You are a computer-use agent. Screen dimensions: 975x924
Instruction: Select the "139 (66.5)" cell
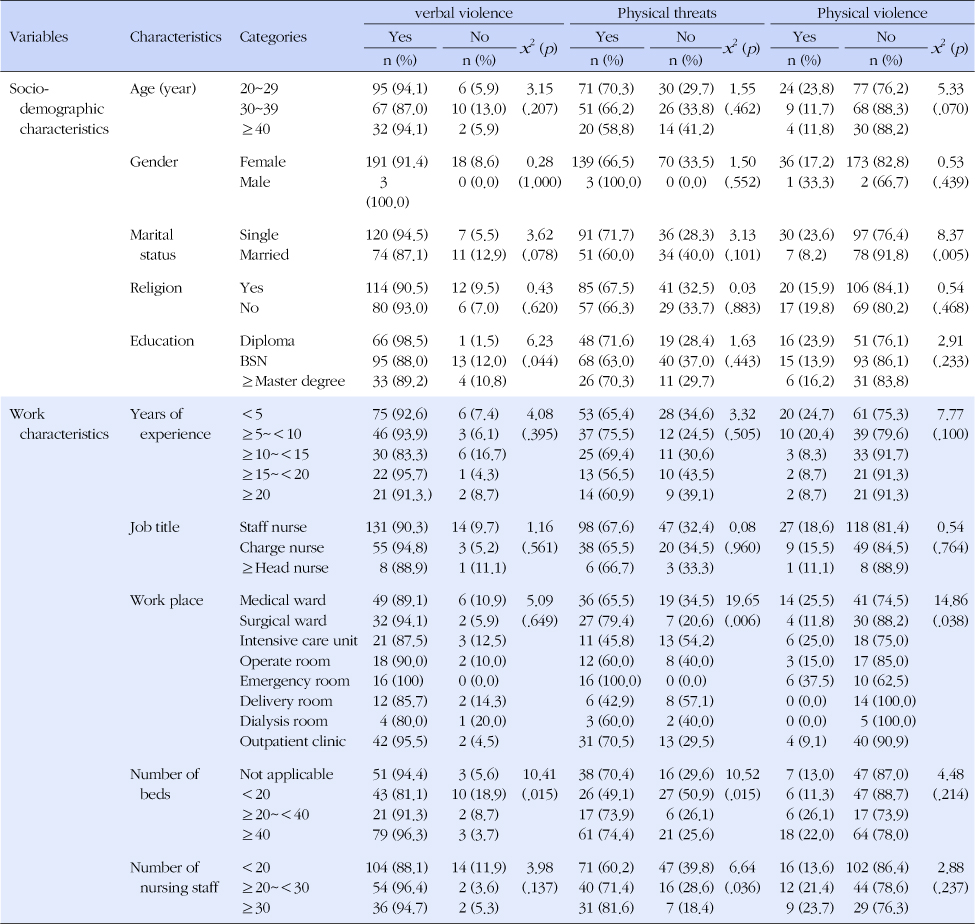click(603, 162)
